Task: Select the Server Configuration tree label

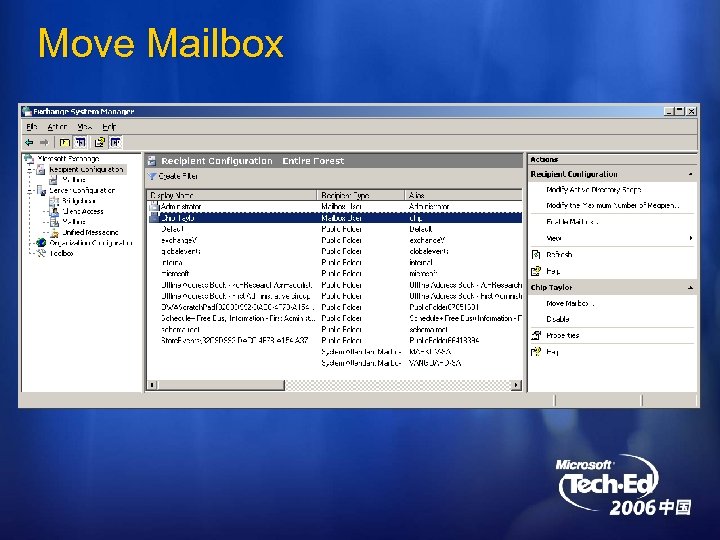Action: pos(82,190)
